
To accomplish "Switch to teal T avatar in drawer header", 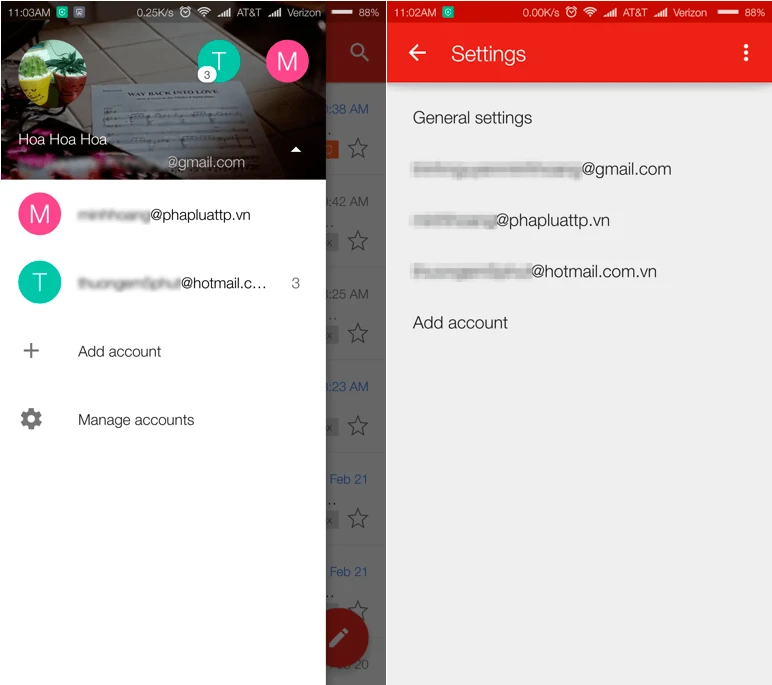I will click(x=219, y=61).
